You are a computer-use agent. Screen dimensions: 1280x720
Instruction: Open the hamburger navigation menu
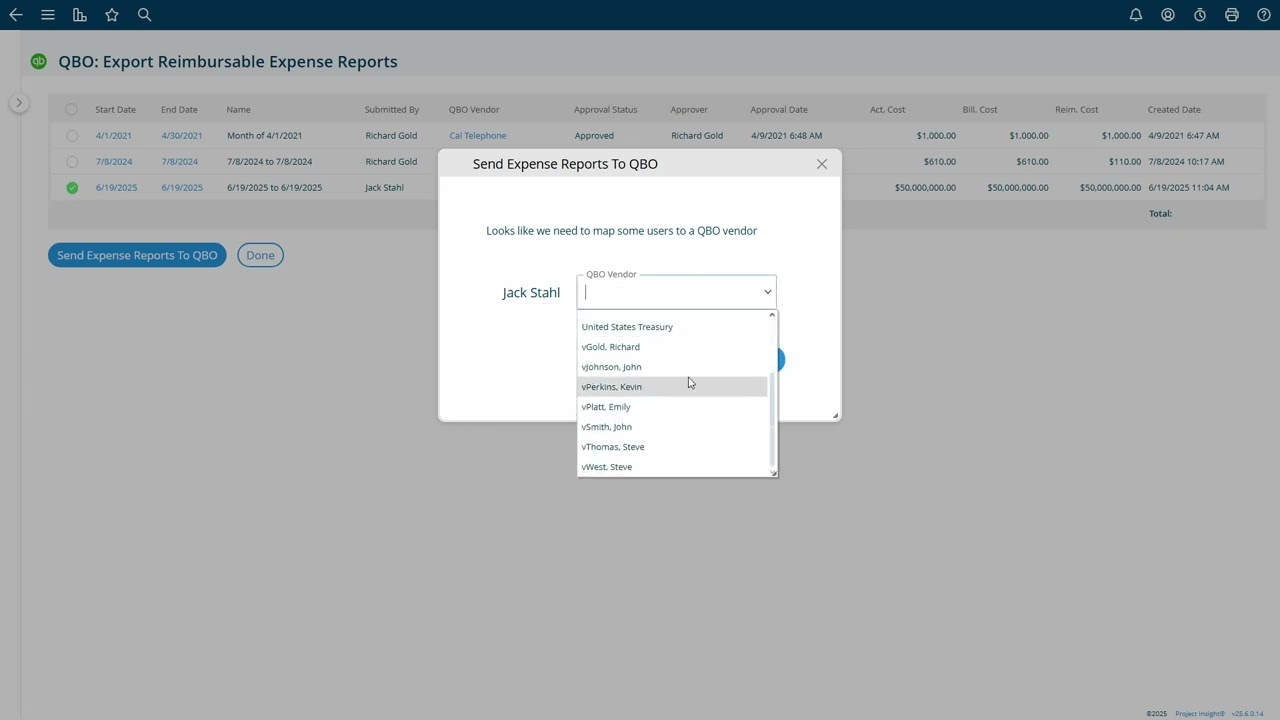(48, 15)
